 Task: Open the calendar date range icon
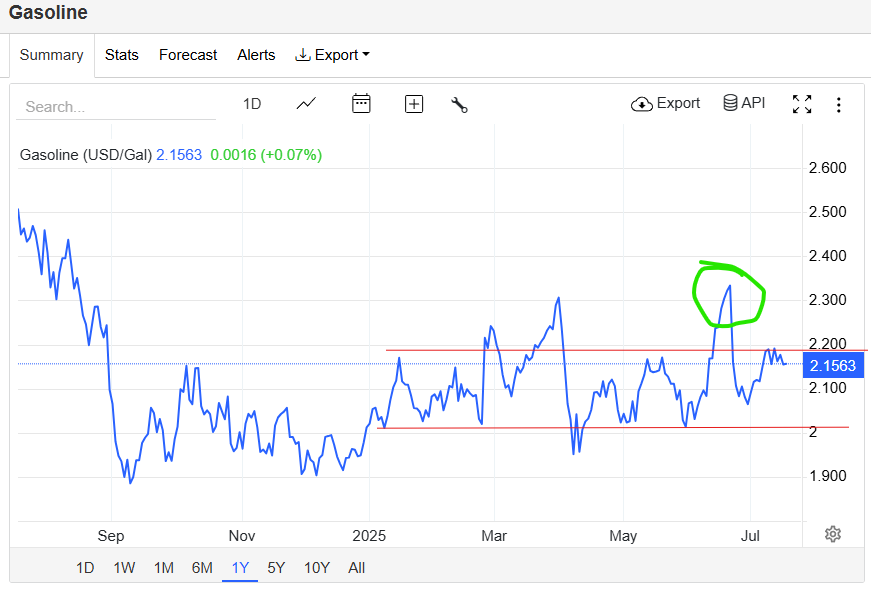(361, 103)
